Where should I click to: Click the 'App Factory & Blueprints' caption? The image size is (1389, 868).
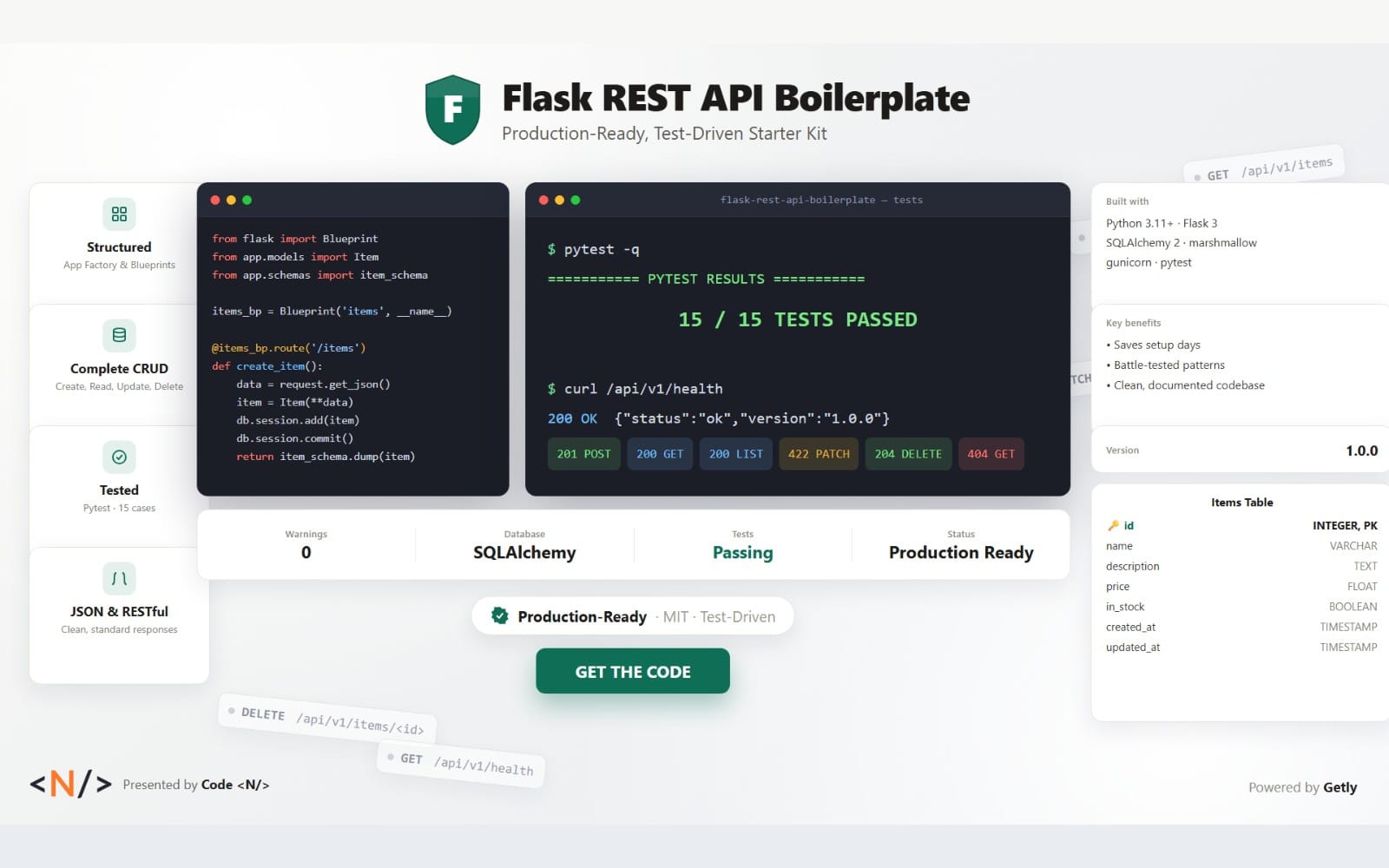pyautogui.click(x=119, y=266)
